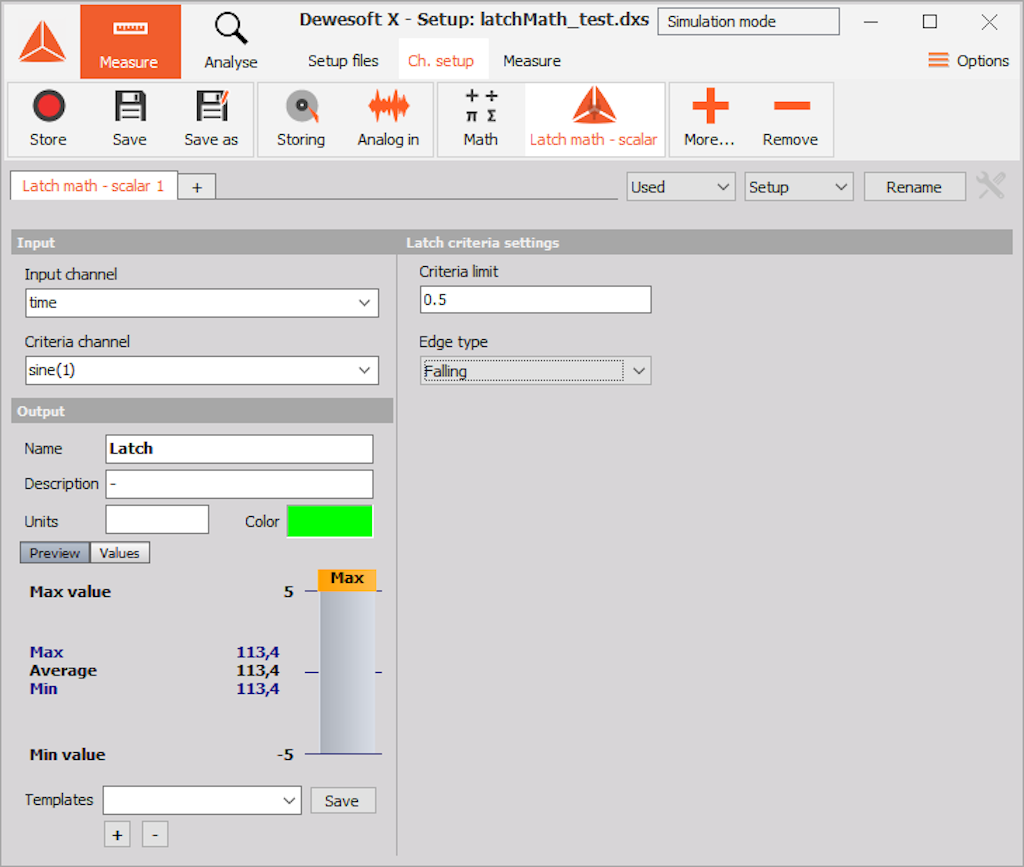This screenshot has width=1024, height=867.
Task: Add a new latch math tab
Action: click(x=197, y=188)
